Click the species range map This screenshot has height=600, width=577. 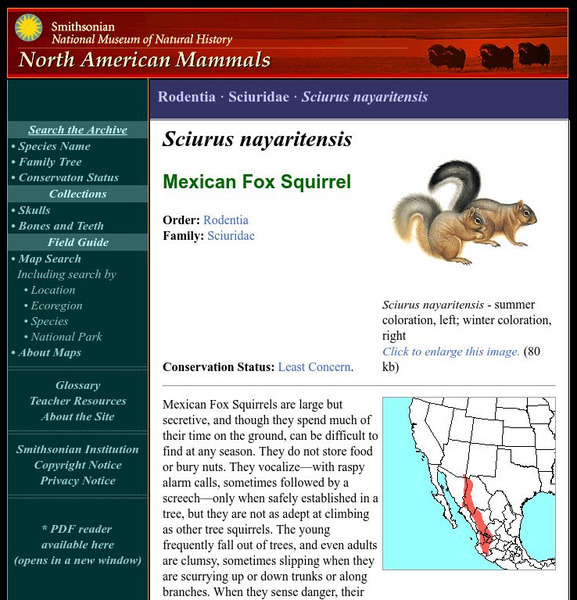click(x=469, y=484)
